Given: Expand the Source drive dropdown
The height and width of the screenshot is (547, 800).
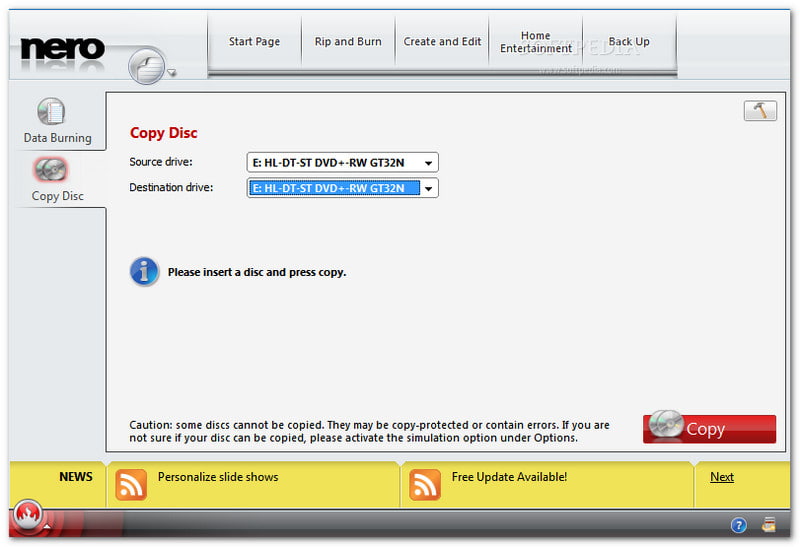Looking at the screenshot, I should click(428, 163).
